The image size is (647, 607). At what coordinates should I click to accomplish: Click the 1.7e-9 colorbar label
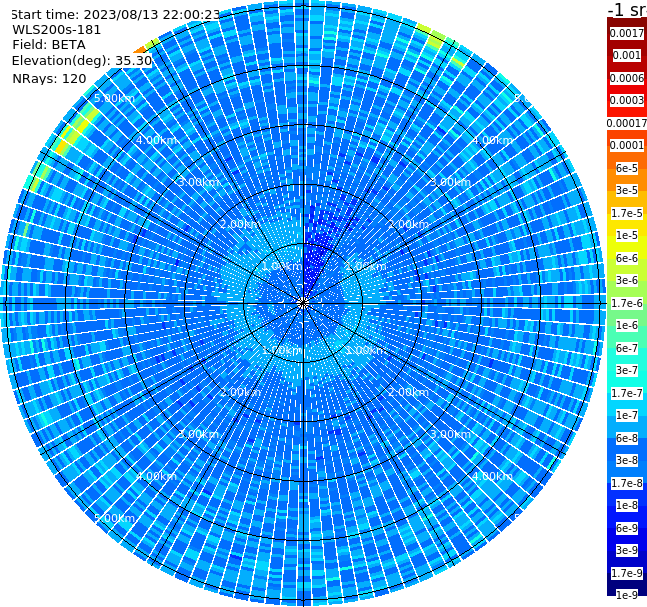[x=627, y=573]
